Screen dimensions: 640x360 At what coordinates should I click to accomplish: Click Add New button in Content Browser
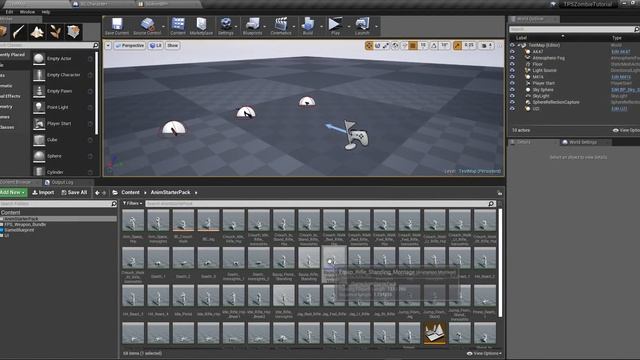(x=13, y=192)
